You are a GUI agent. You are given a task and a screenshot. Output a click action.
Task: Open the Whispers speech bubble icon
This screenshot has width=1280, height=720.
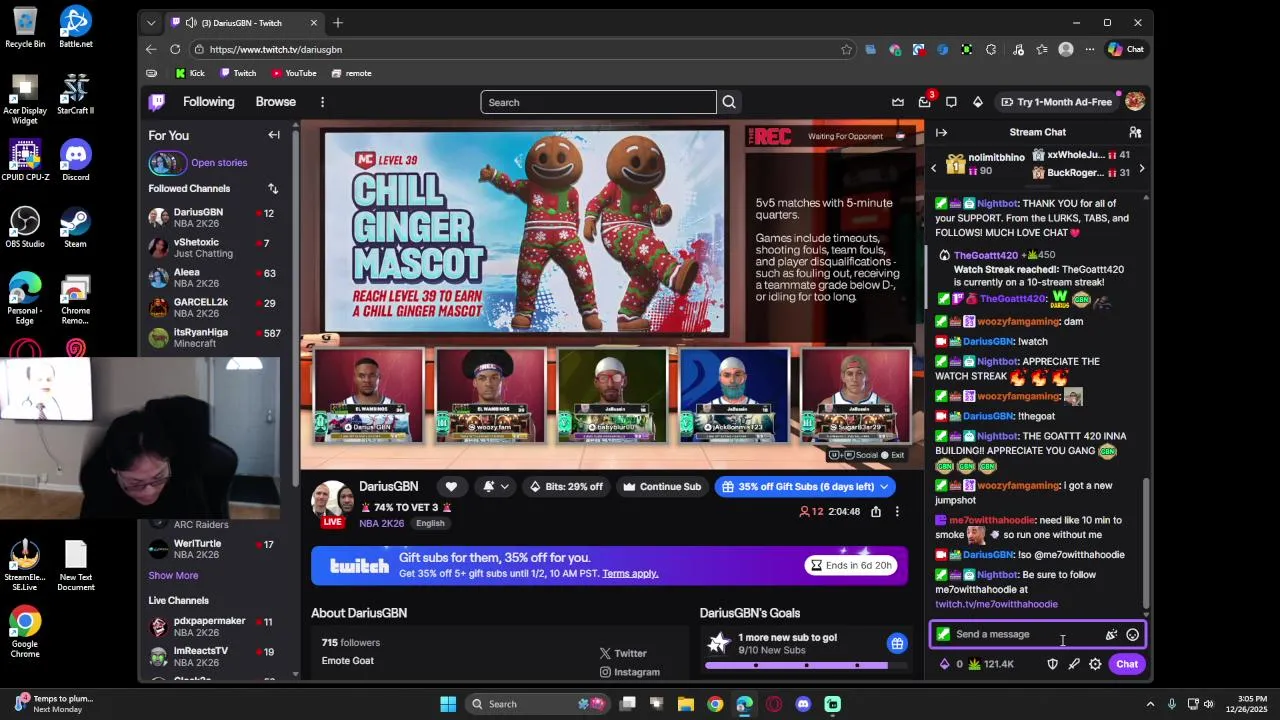[951, 102]
